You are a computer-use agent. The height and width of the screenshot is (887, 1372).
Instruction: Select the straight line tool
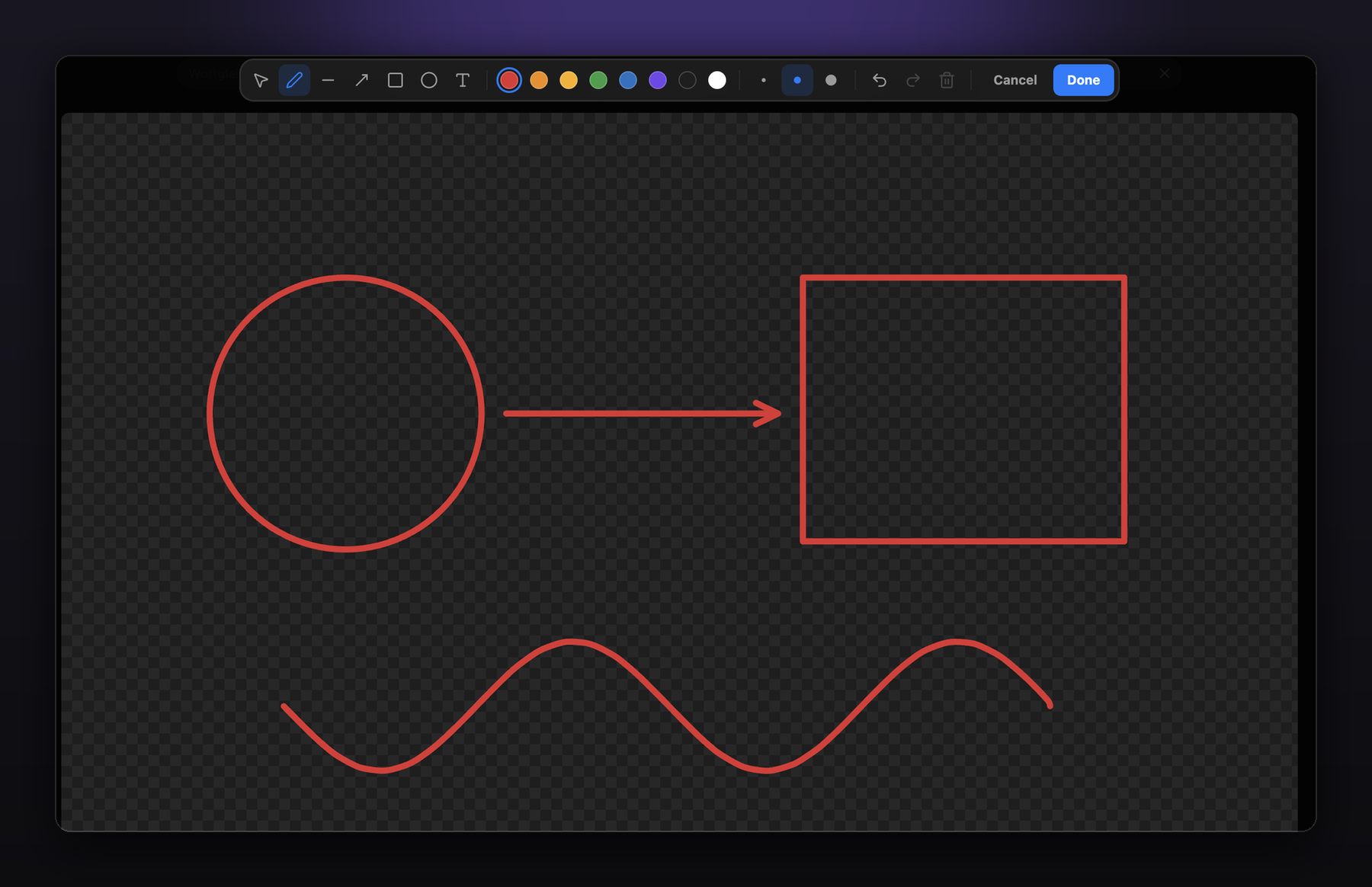click(x=328, y=80)
